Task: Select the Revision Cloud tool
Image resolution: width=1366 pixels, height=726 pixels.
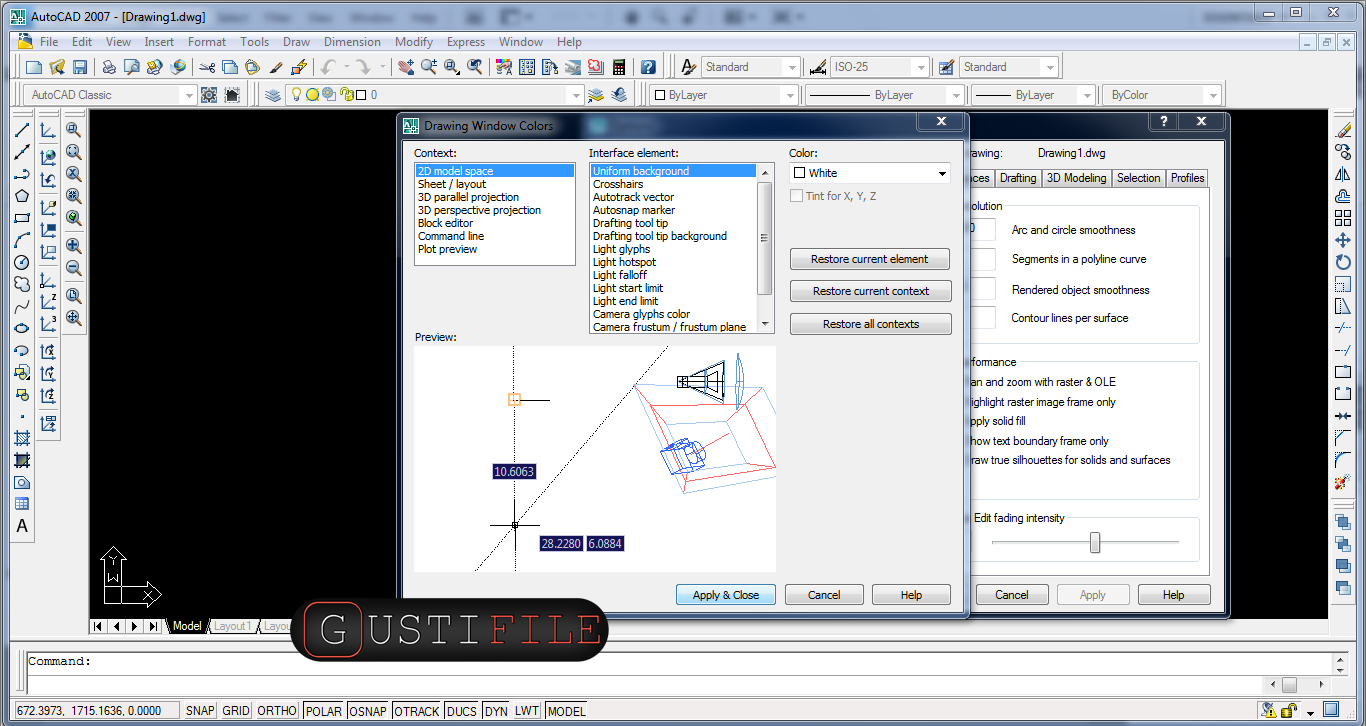Action: 22,284
